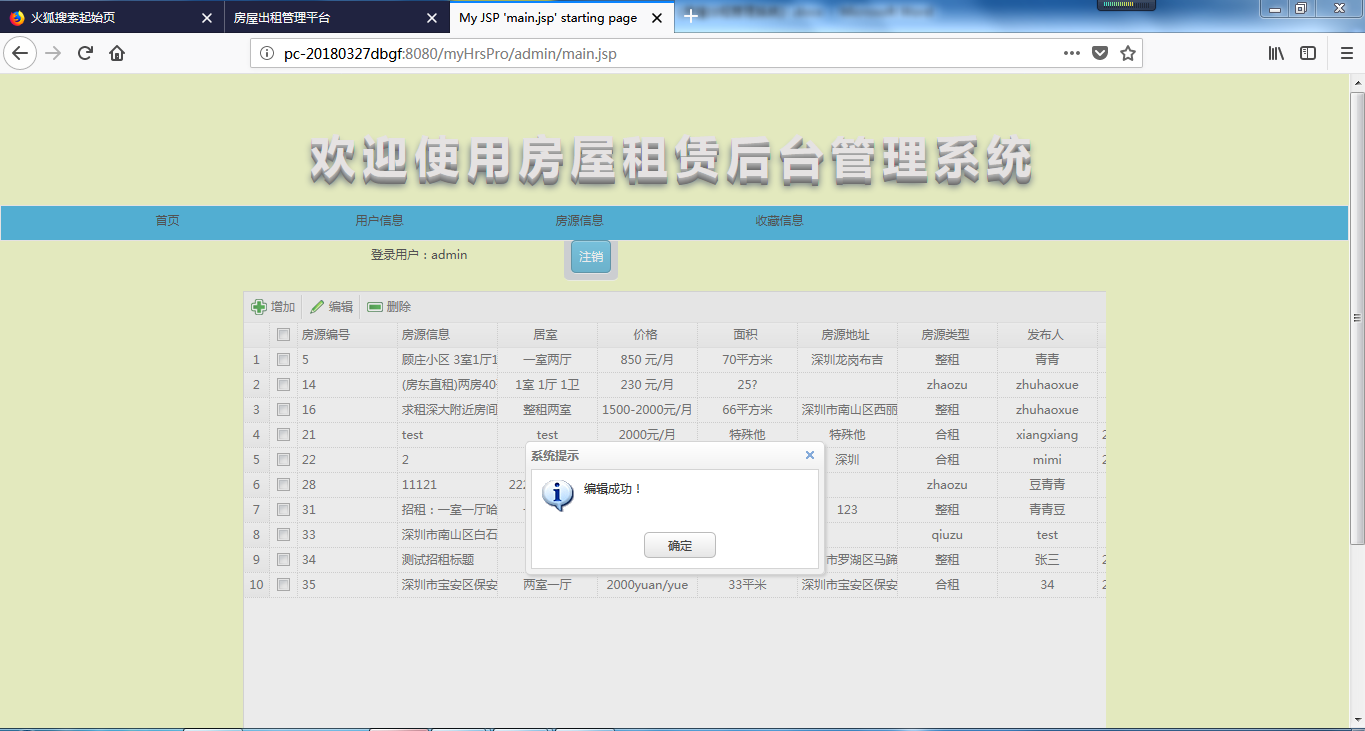Check the box for listing number 34
Image resolution: width=1365 pixels, height=731 pixels.
tap(283, 560)
